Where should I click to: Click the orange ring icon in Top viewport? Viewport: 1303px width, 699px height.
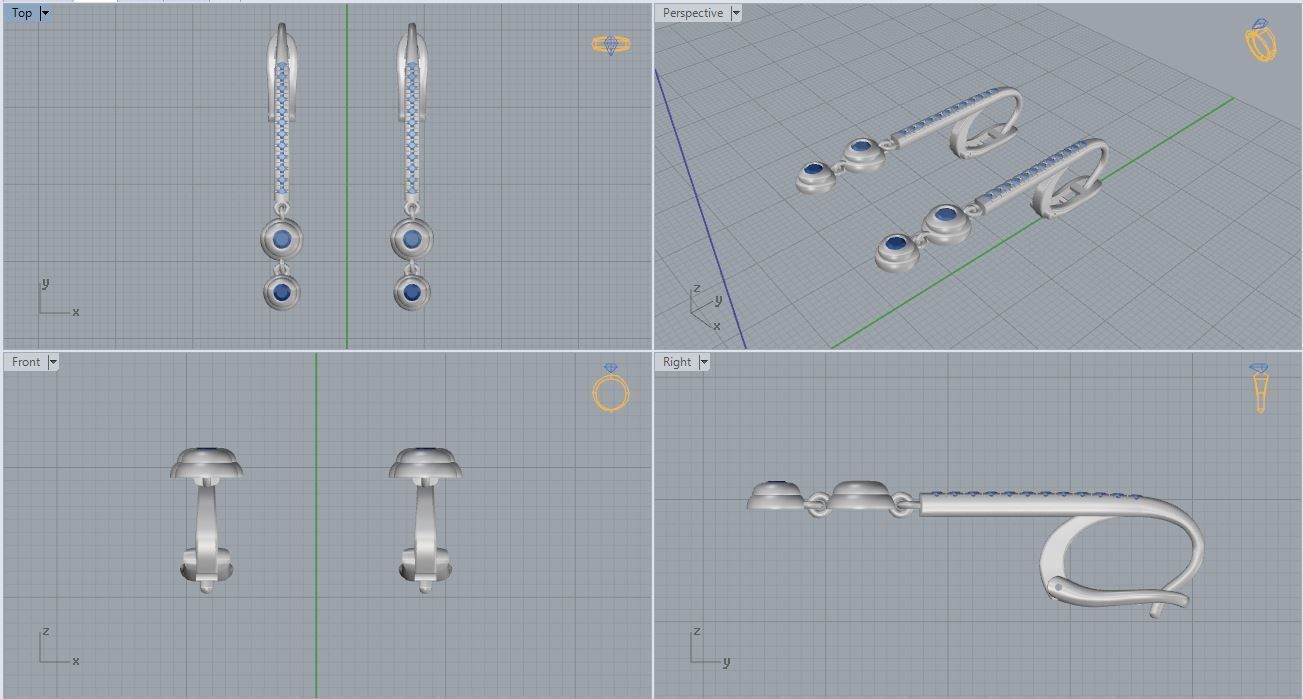pos(611,44)
